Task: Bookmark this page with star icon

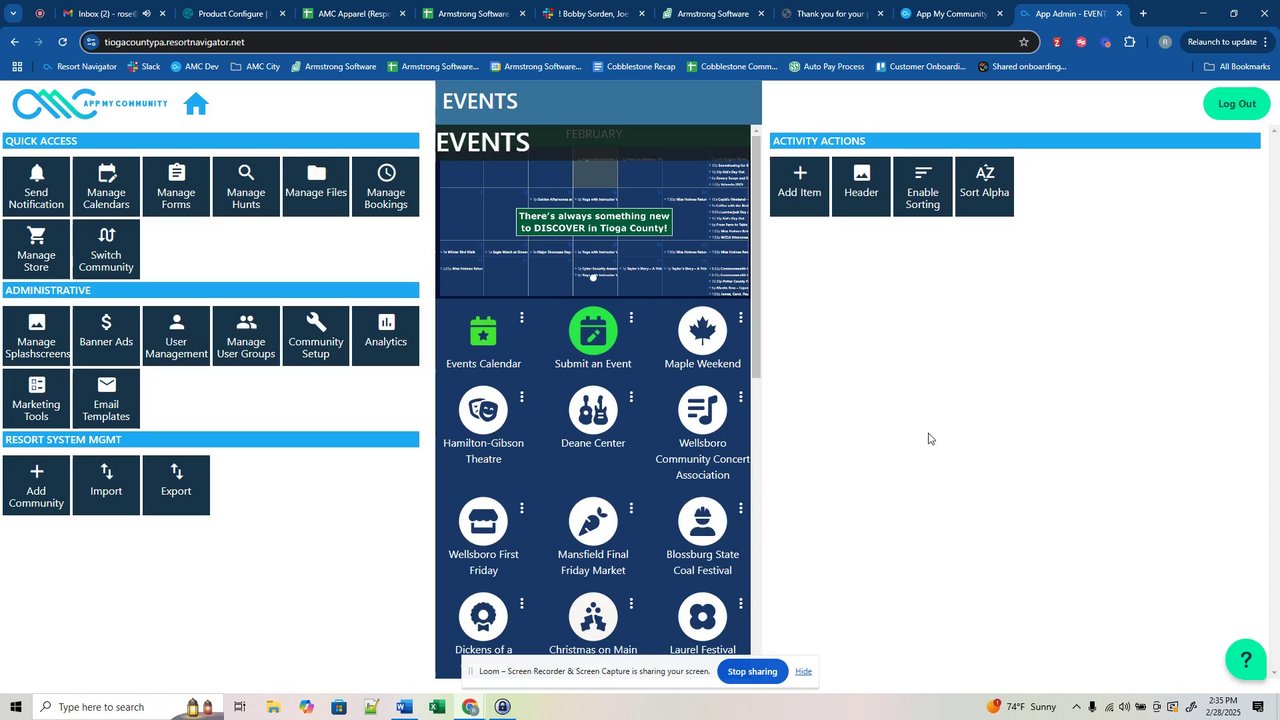Action: (x=1023, y=42)
